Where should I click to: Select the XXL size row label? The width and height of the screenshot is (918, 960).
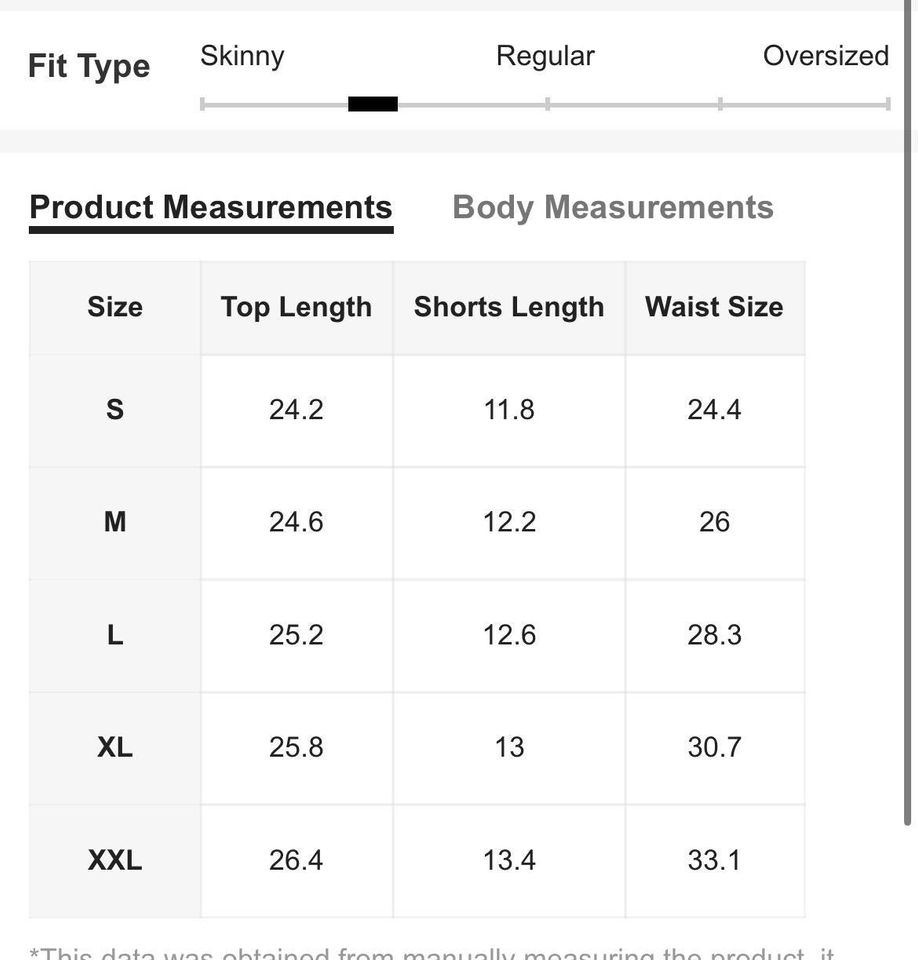[115, 860]
